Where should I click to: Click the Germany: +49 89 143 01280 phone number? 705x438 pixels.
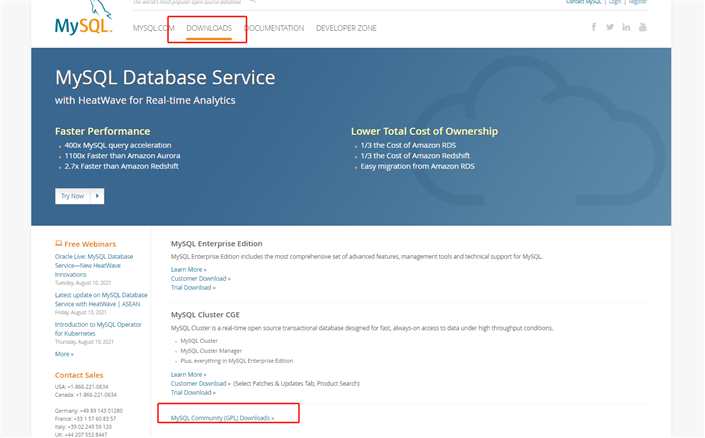coord(89,411)
